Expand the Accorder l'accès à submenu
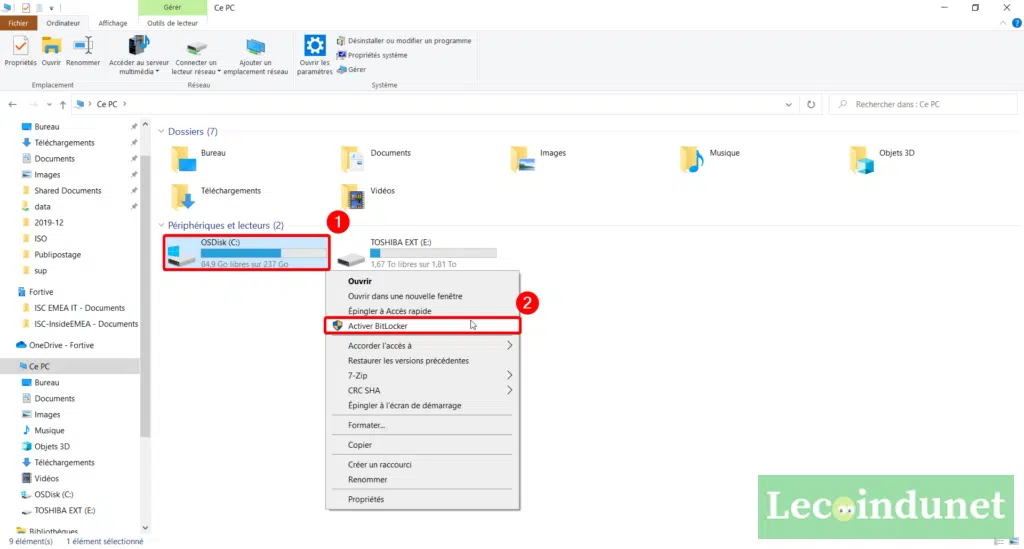The image size is (1024, 549). coord(423,346)
